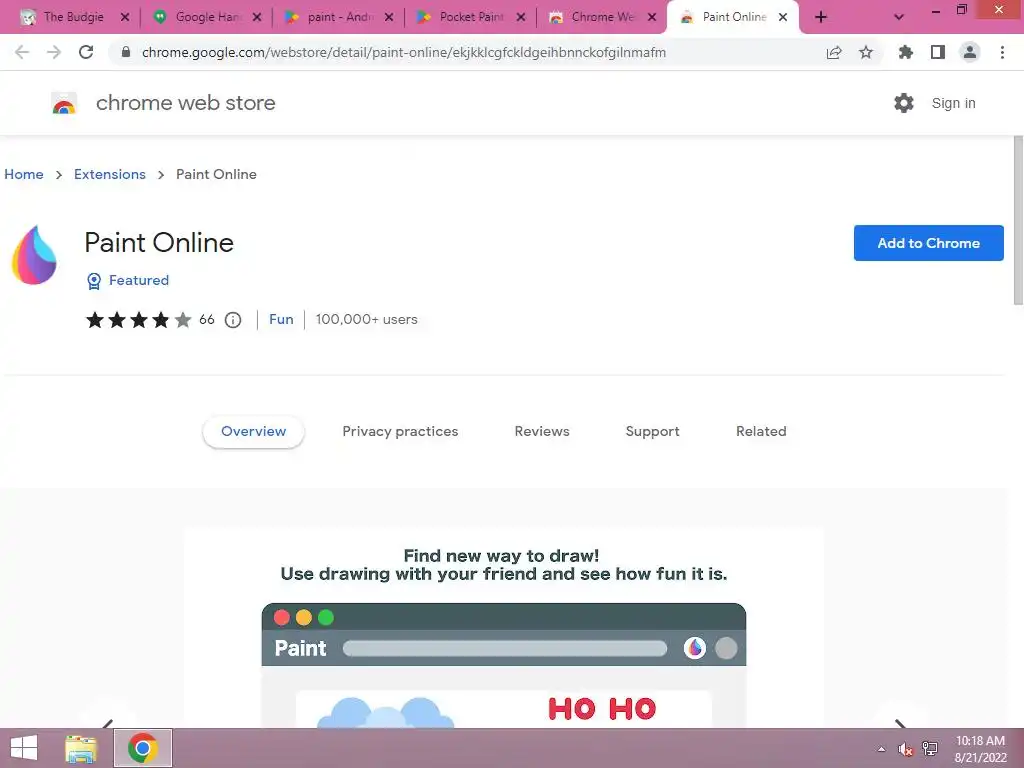The height and width of the screenshot is (768, 1024).
Task: Click the Add to Chrome button
Action: click(x=929, y=243)
